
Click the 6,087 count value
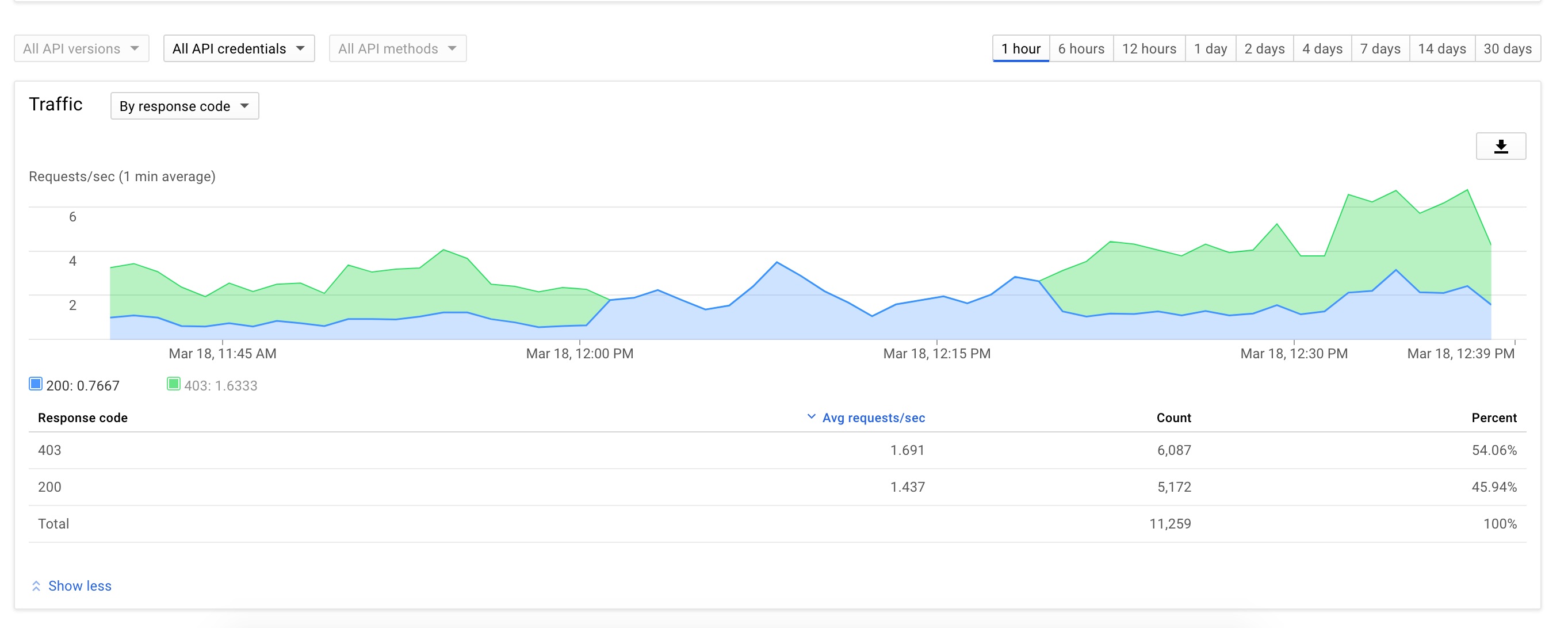[x=1173, y=450]
